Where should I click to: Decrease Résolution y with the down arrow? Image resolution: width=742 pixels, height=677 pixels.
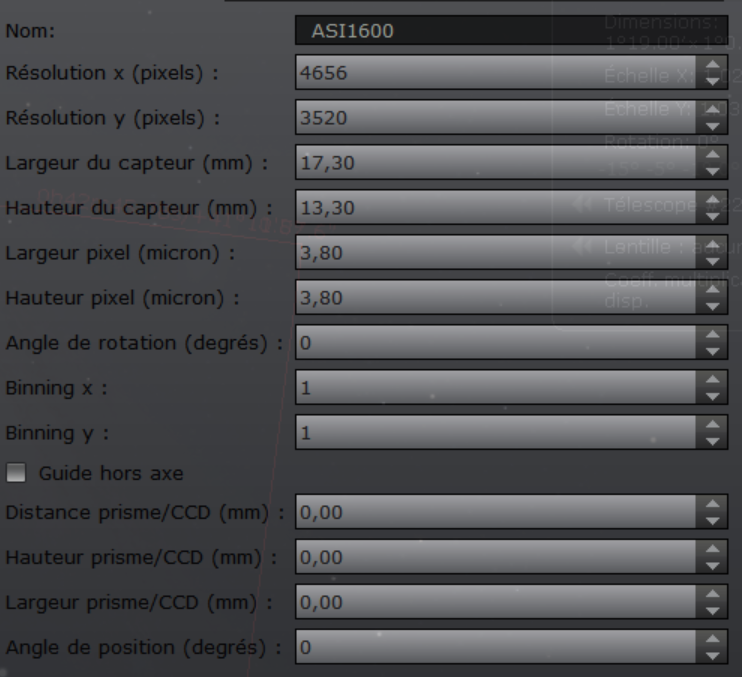coord(712,126)
